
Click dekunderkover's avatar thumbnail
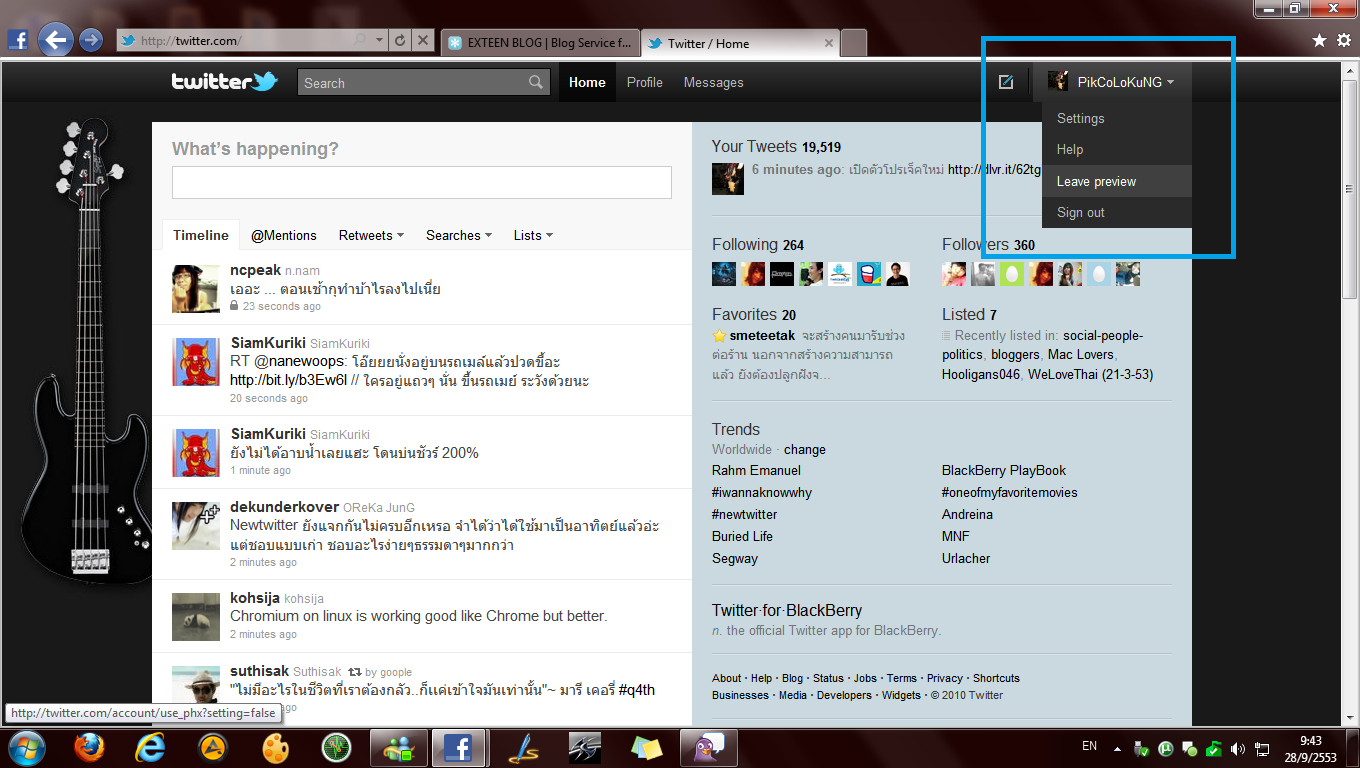pyautogui.click(x=196, y=526)
